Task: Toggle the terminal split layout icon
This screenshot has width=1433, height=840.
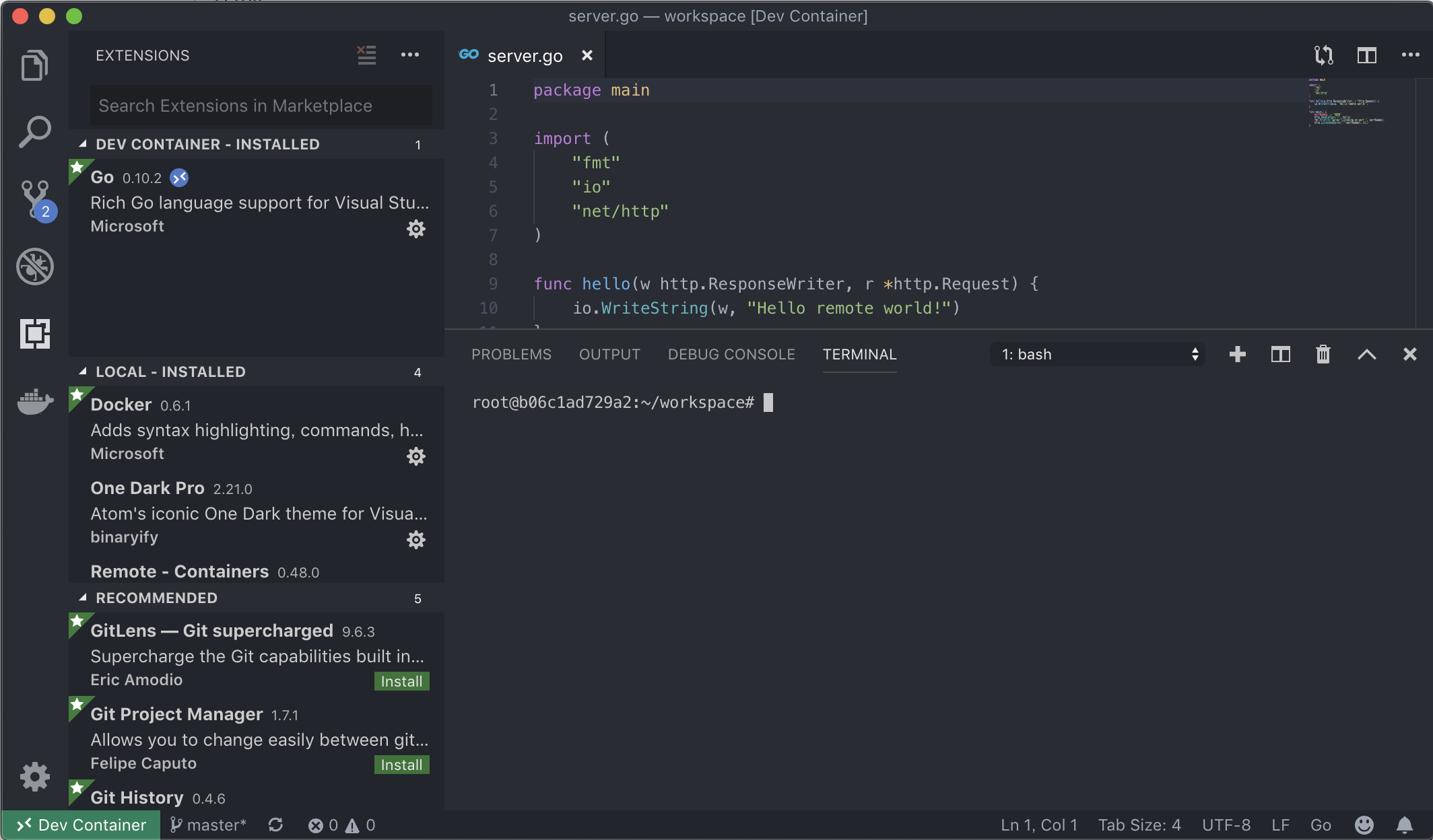Action: pos(1278,353)
